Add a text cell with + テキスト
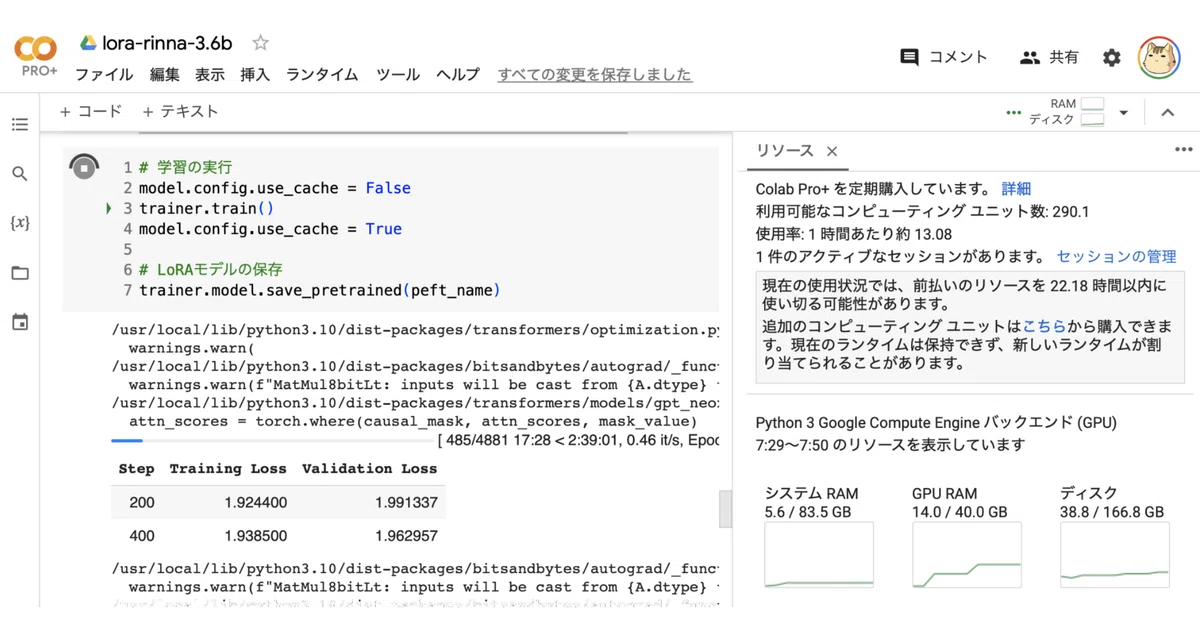1200x628 pixels. tap(180, 112)
